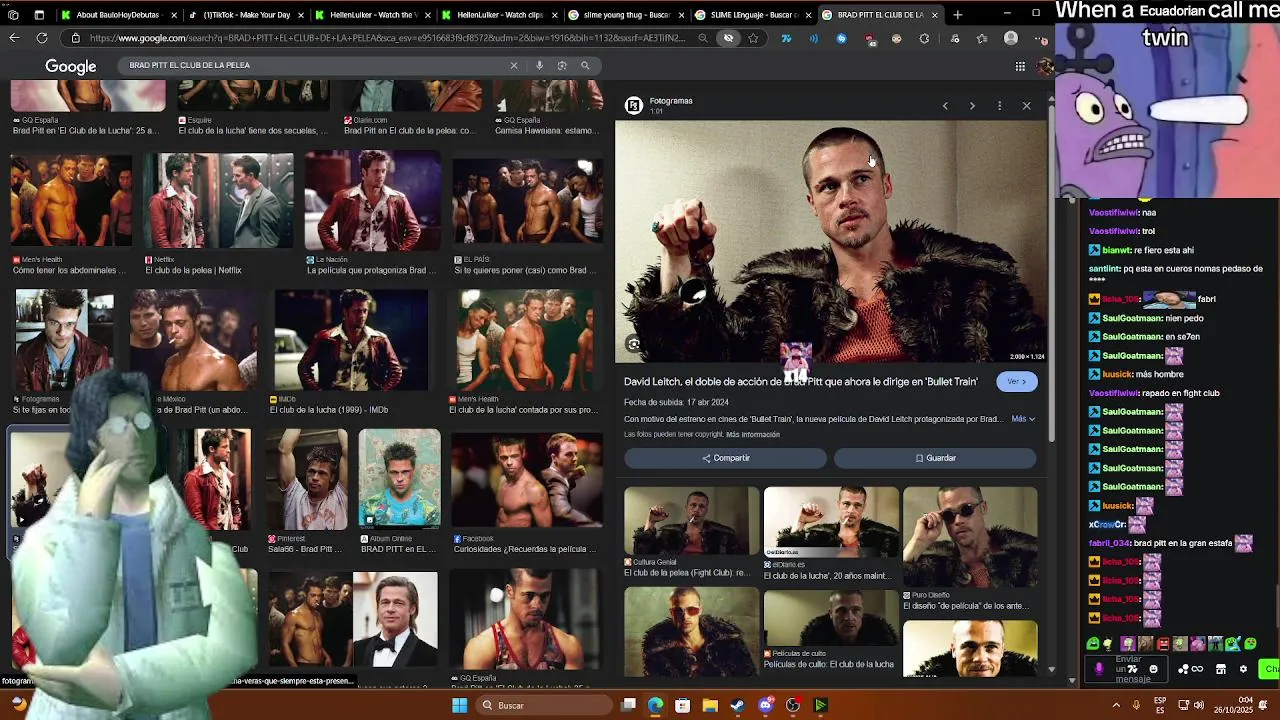The image size is (1280, 720).
Task: Open the Cultura Genial related image
Action: tap(691, 521)
